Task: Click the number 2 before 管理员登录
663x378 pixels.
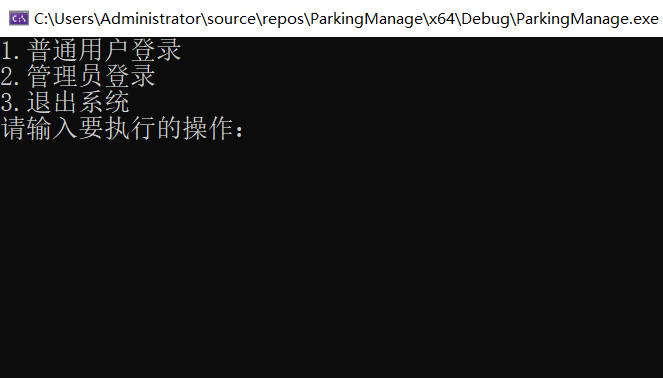Action: (x=8, y=77)
